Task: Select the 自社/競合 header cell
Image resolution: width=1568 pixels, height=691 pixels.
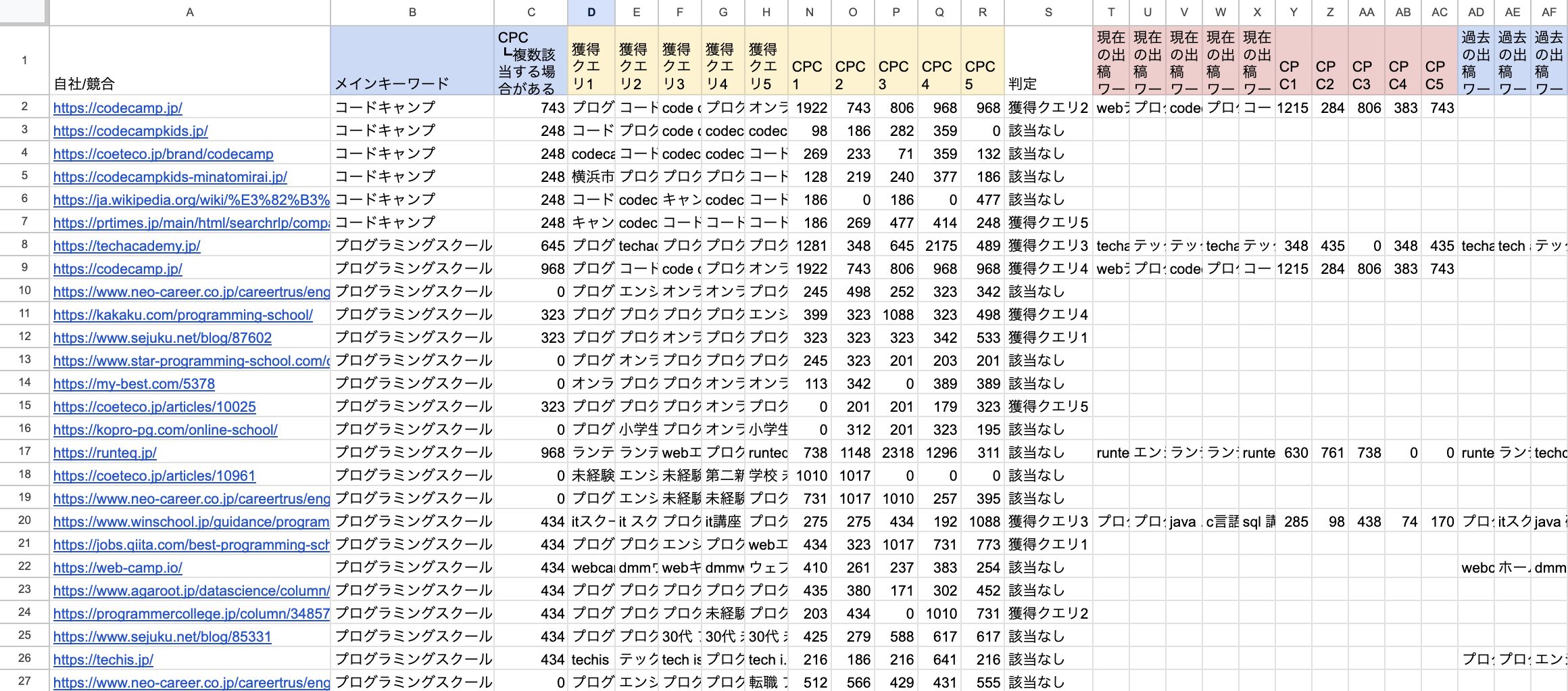Action: (x=190, y=60)
